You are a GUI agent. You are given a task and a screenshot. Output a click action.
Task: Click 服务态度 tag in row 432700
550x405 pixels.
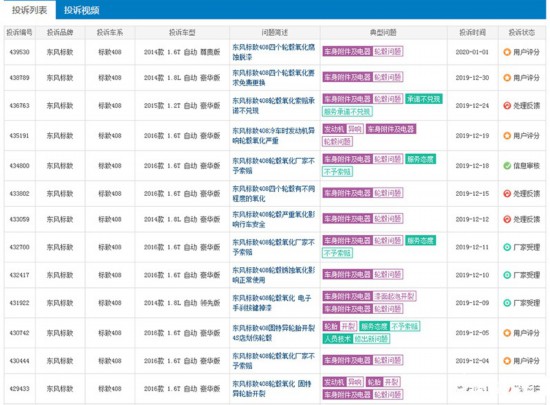pyautogui.click(x=421, y=241)
